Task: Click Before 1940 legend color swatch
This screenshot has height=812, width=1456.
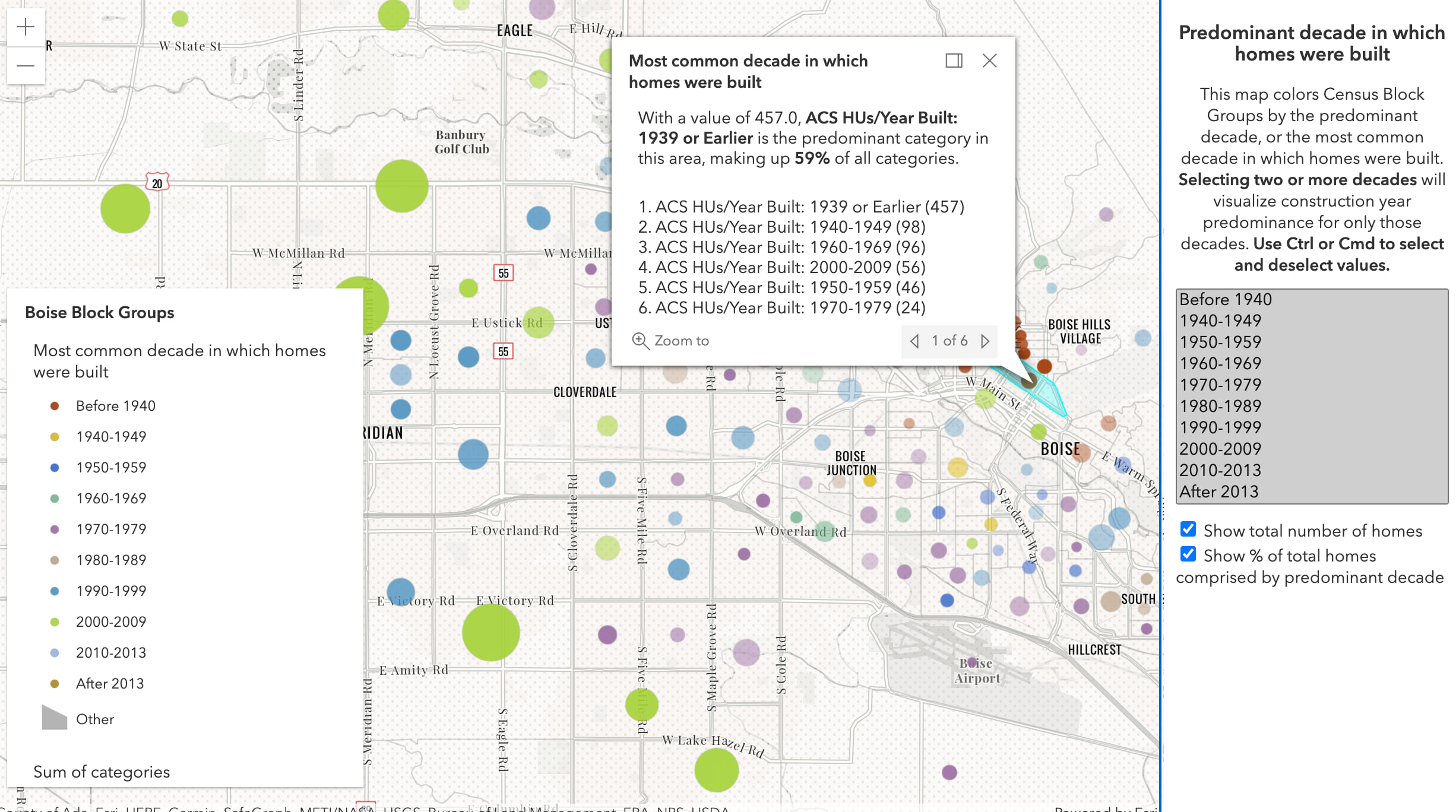Action: [x=53, y=405]
